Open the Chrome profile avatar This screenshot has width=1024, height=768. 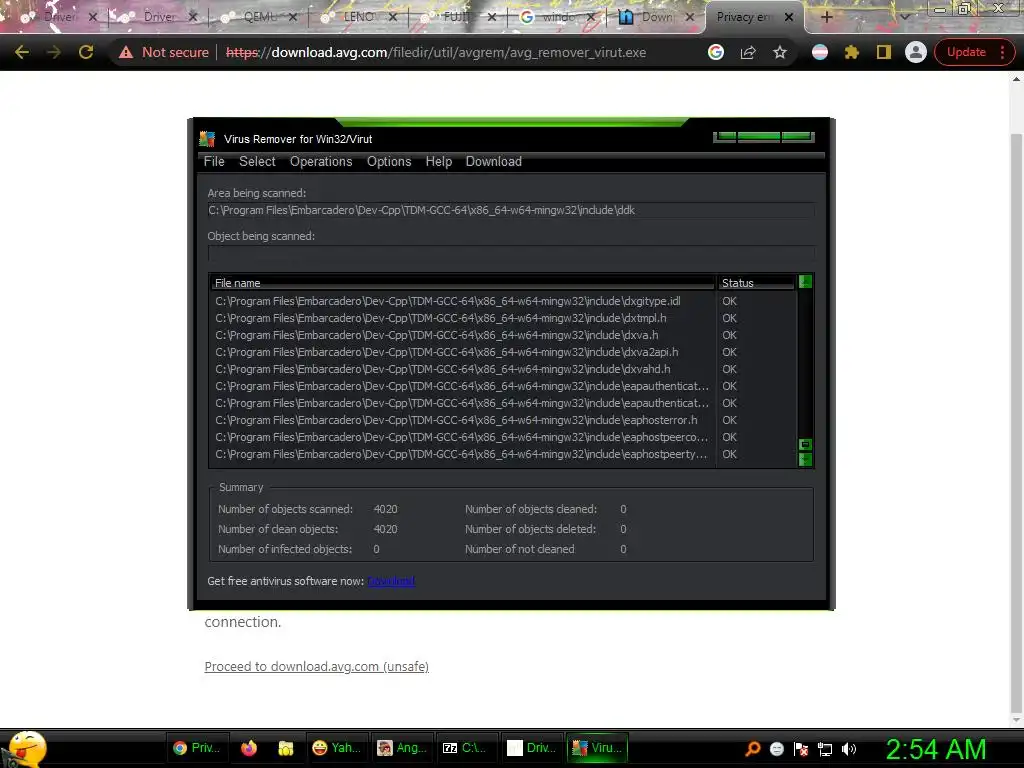[916, 52]
